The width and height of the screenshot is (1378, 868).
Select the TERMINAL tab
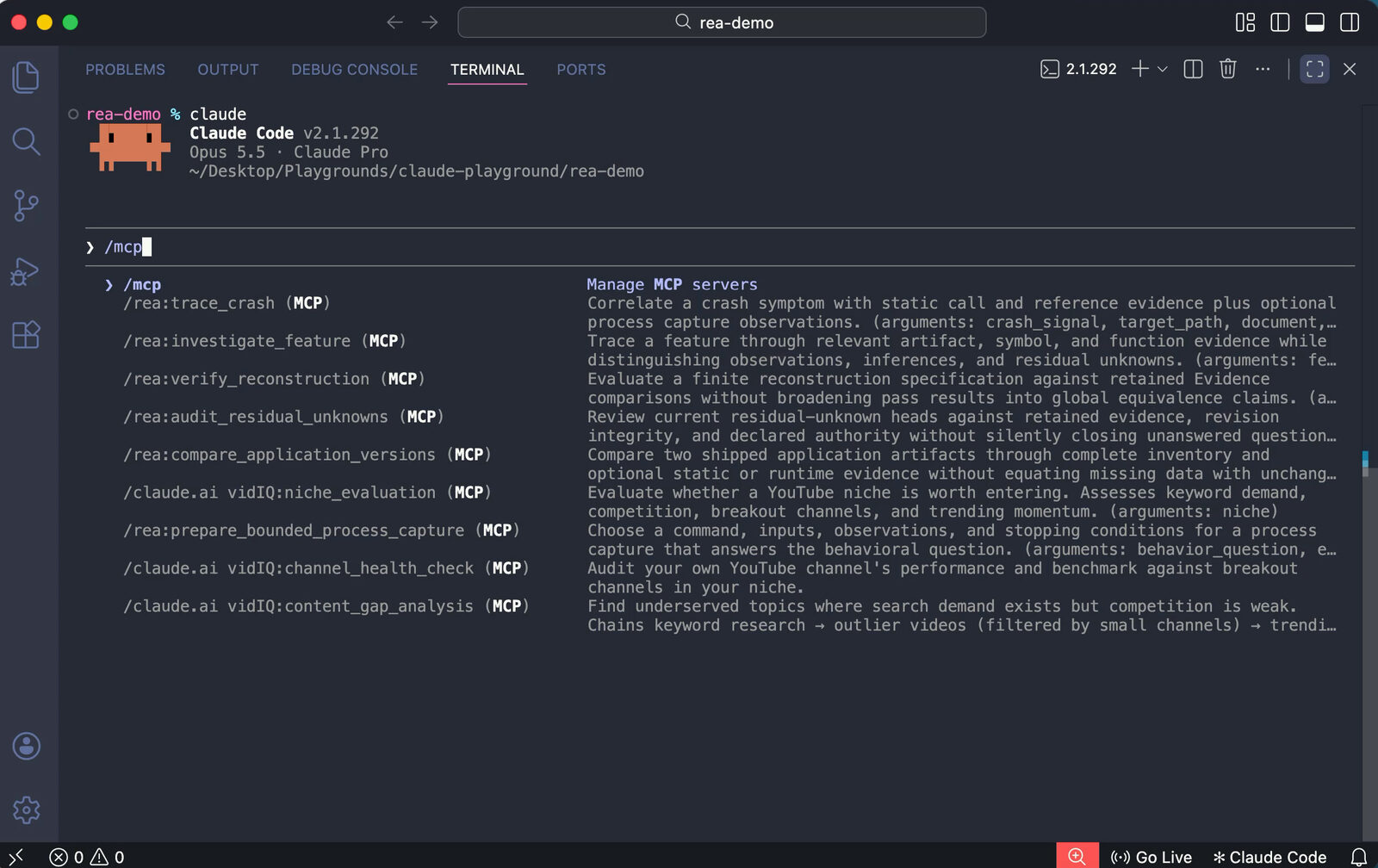coord(487,70)
